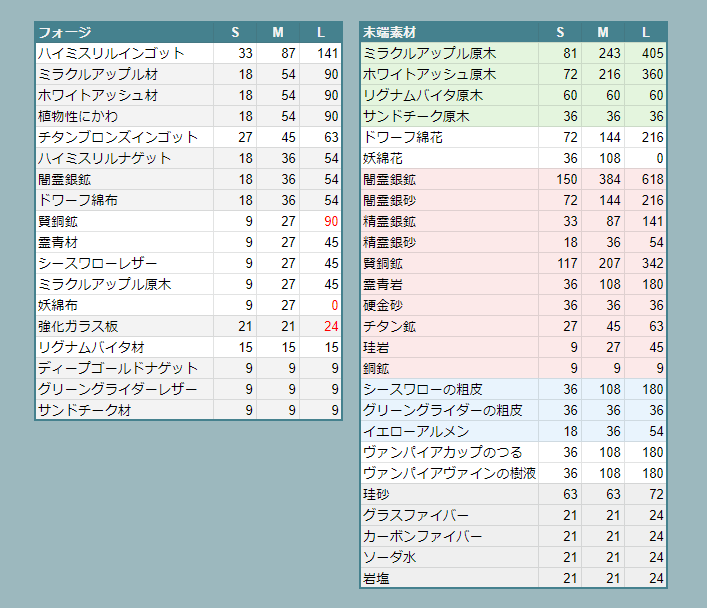Click the シースワローの粗皮 cell
The image size is (707, 608).
tap(450, 389)
